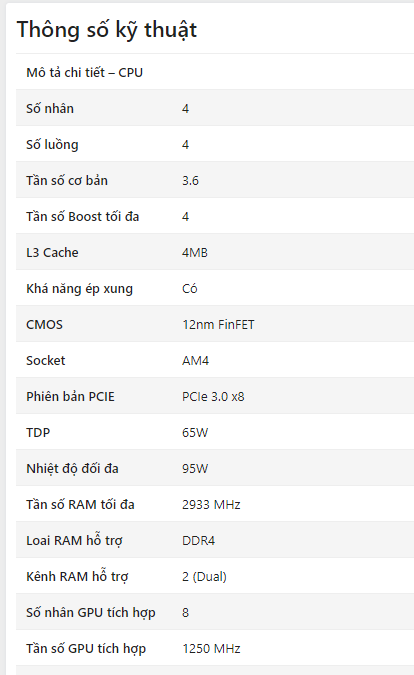Select the DDR4 RAM type value
Image resolution: width=414 pixels, height=675 pixels.
point(198,541)
